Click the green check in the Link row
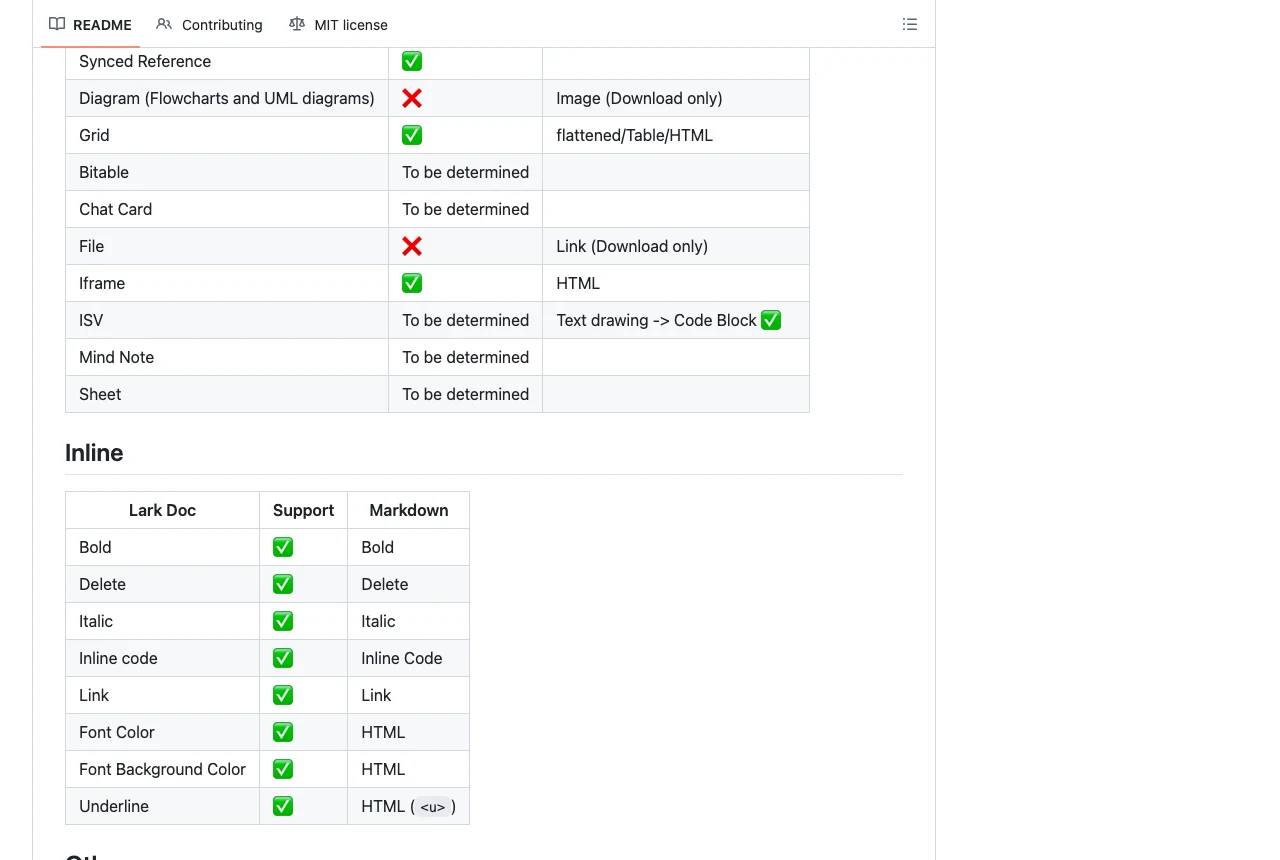This screenshot has height=860, width=1280. (283, 695)
